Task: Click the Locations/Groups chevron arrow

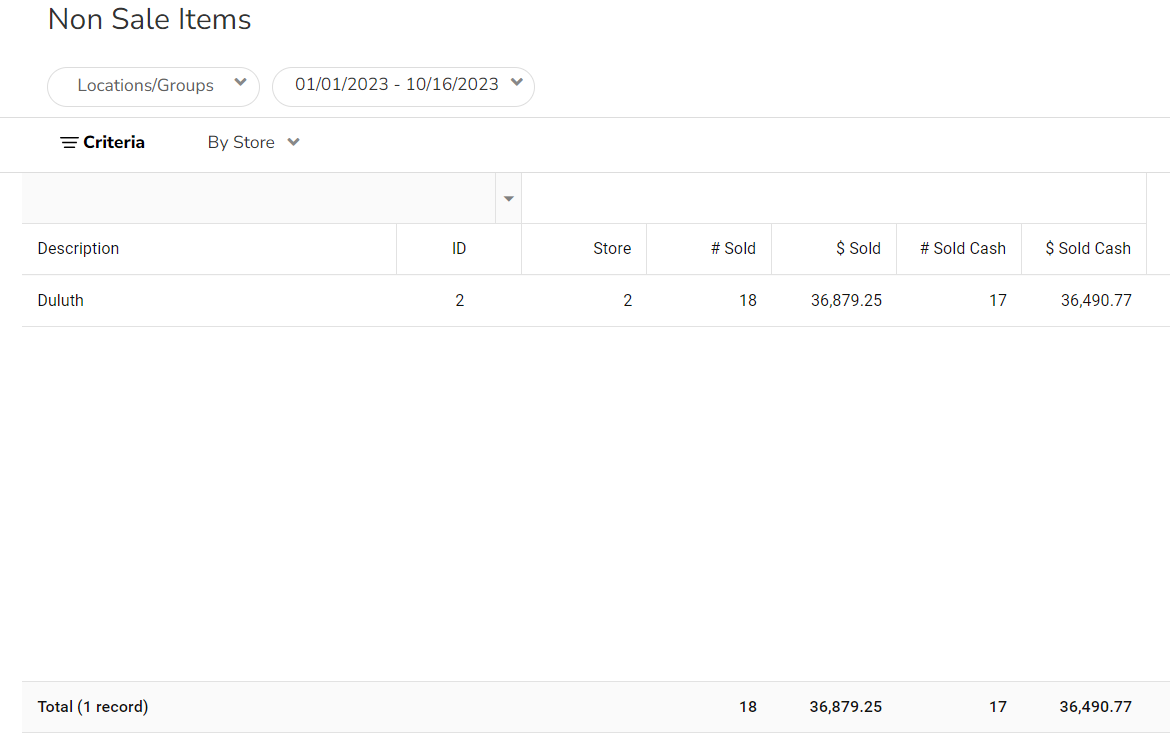Action: pyautogui.click(x=240, y=84)
